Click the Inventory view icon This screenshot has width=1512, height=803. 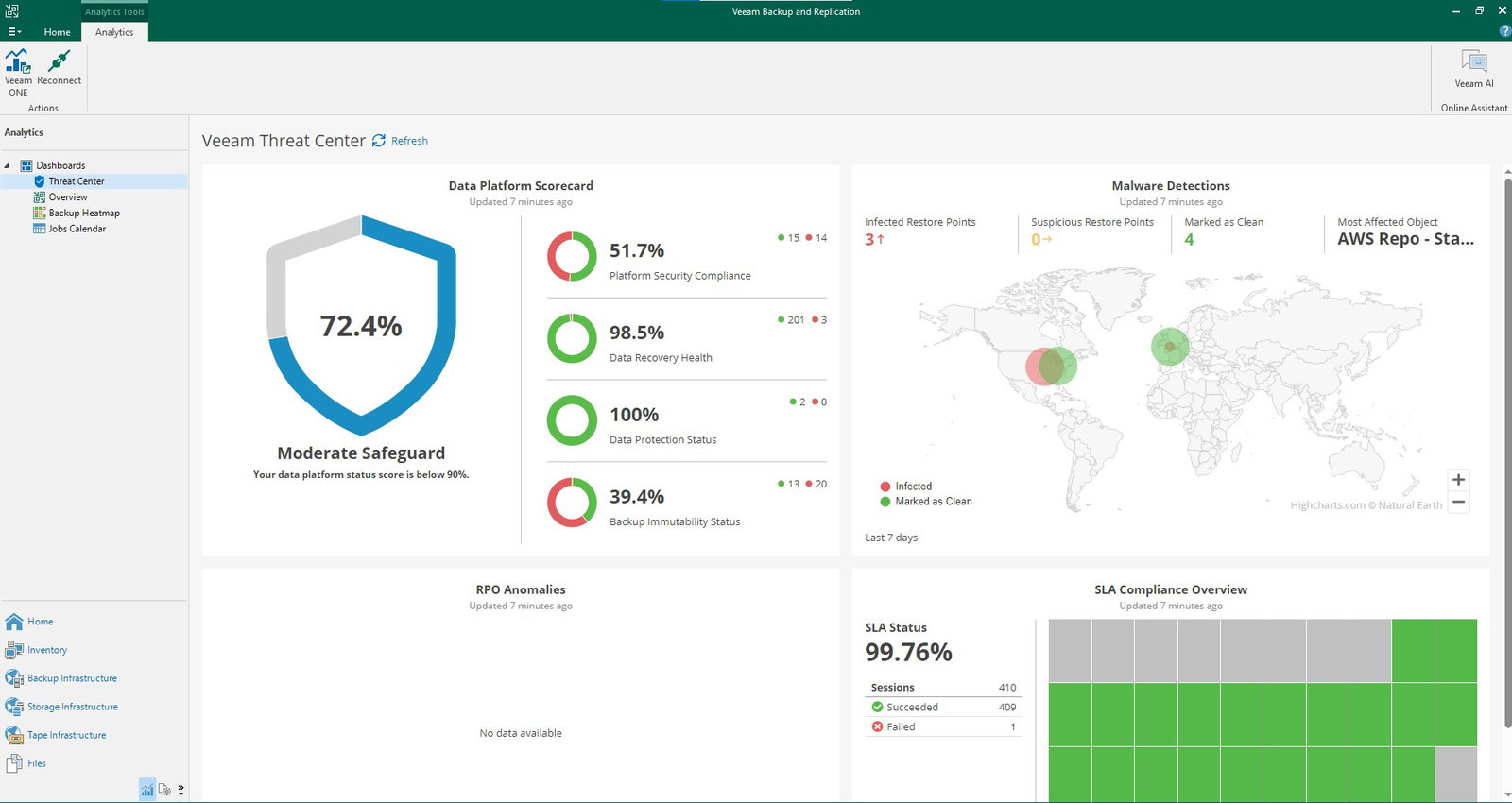pos(14,650)
